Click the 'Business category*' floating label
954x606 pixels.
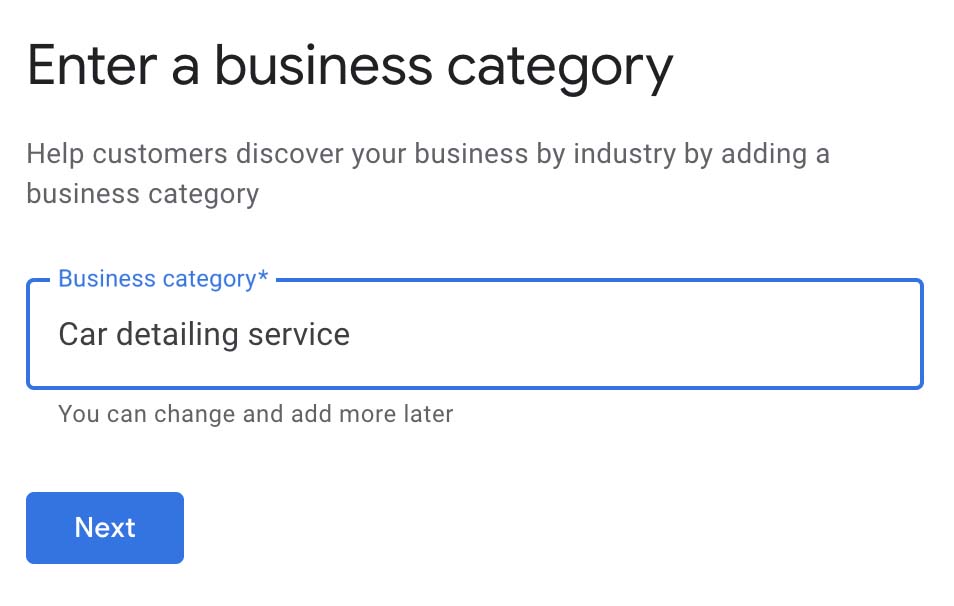coord(163,279)
